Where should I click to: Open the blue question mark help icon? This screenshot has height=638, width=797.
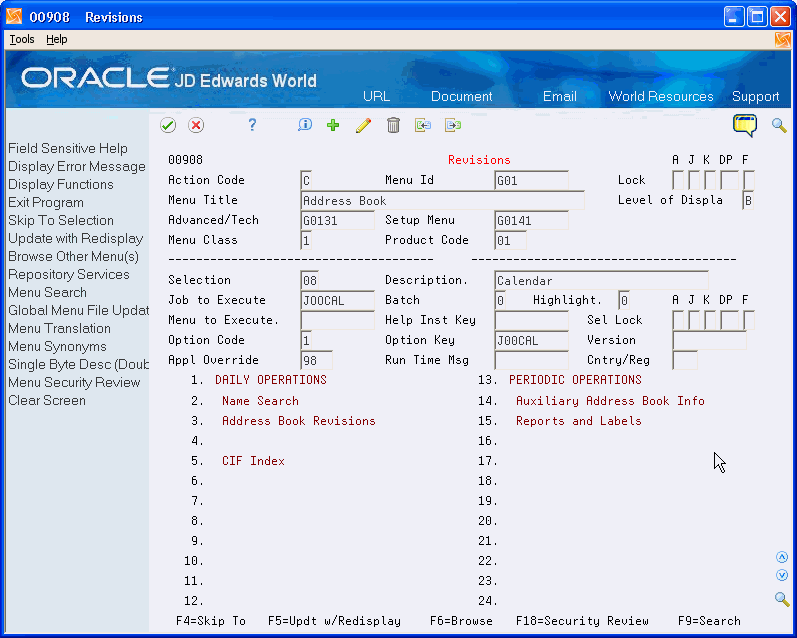pos(252,125)
